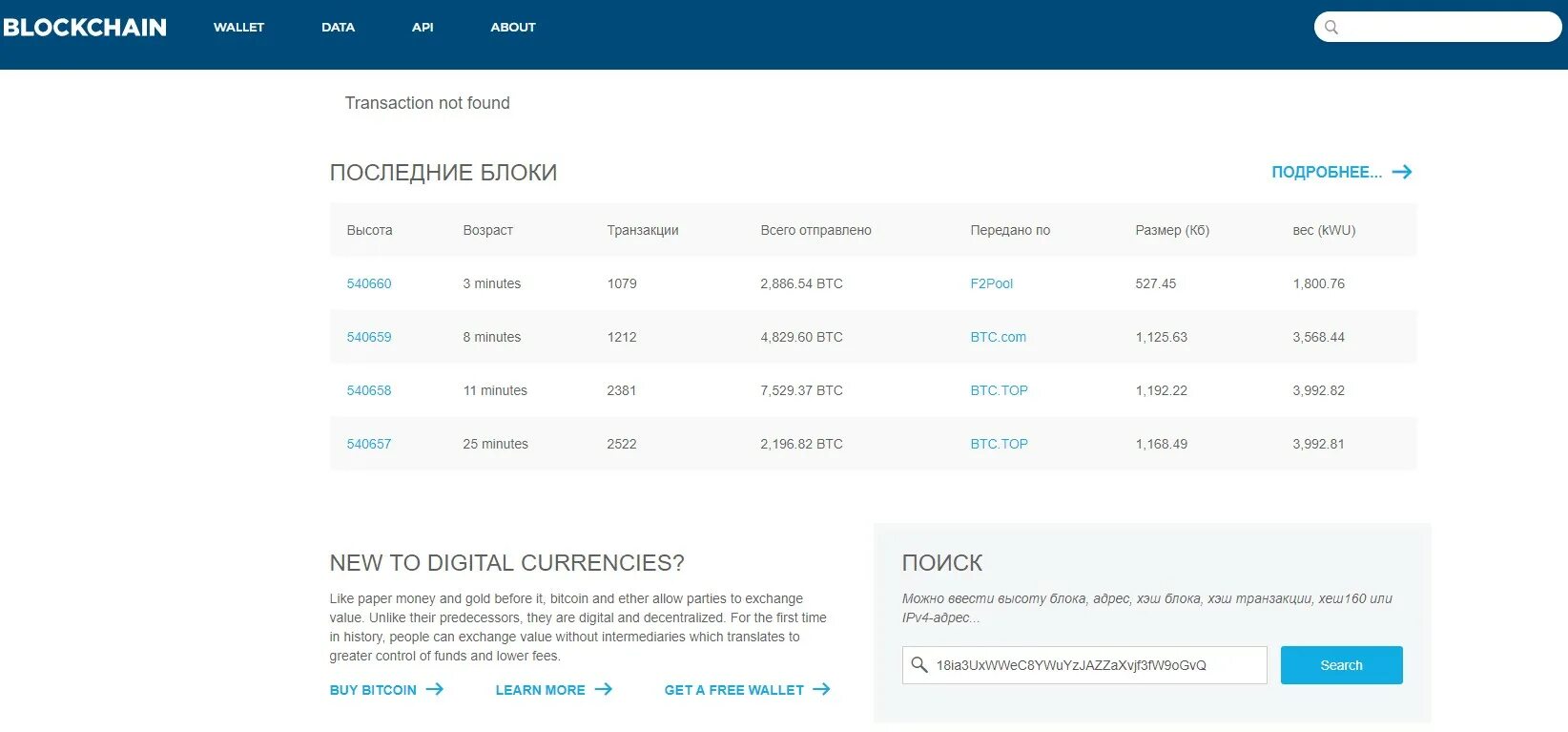
Task: Click the 25 minutes age cell
Action: (x=495, y=444)
